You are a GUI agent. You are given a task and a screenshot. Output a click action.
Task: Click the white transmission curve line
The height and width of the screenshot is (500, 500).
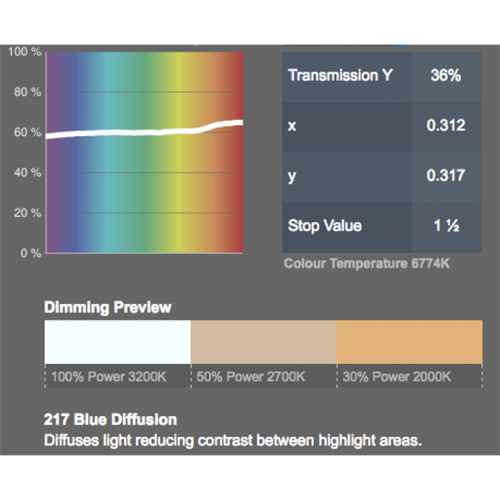tap(144, 132)
